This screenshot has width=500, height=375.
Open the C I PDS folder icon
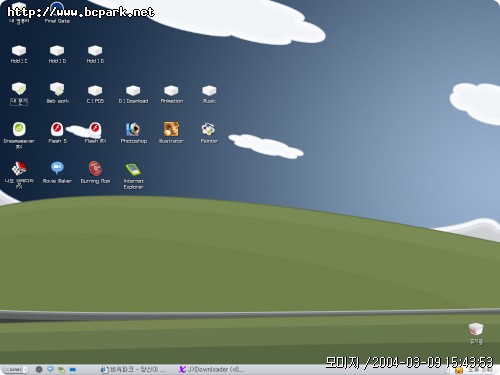click(95, 94)
